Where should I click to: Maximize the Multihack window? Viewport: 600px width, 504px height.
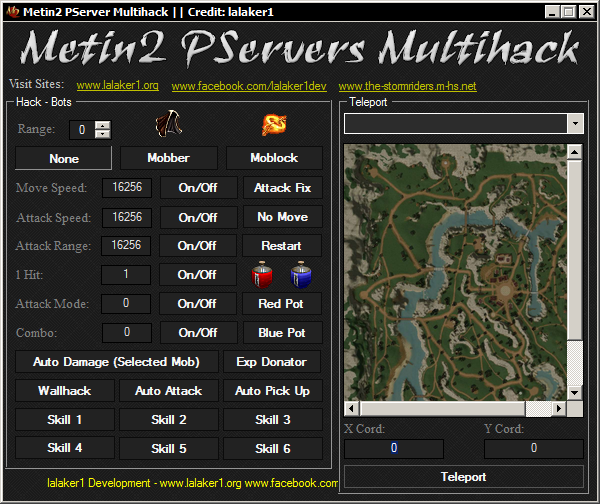pos(569,12)
